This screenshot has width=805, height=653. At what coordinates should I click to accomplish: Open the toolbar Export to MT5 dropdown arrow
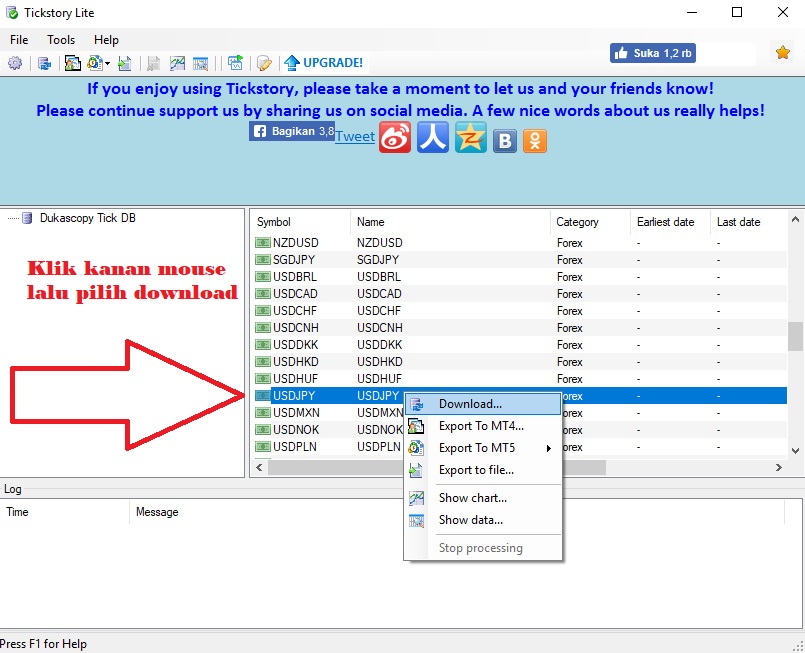pos(107,64)
